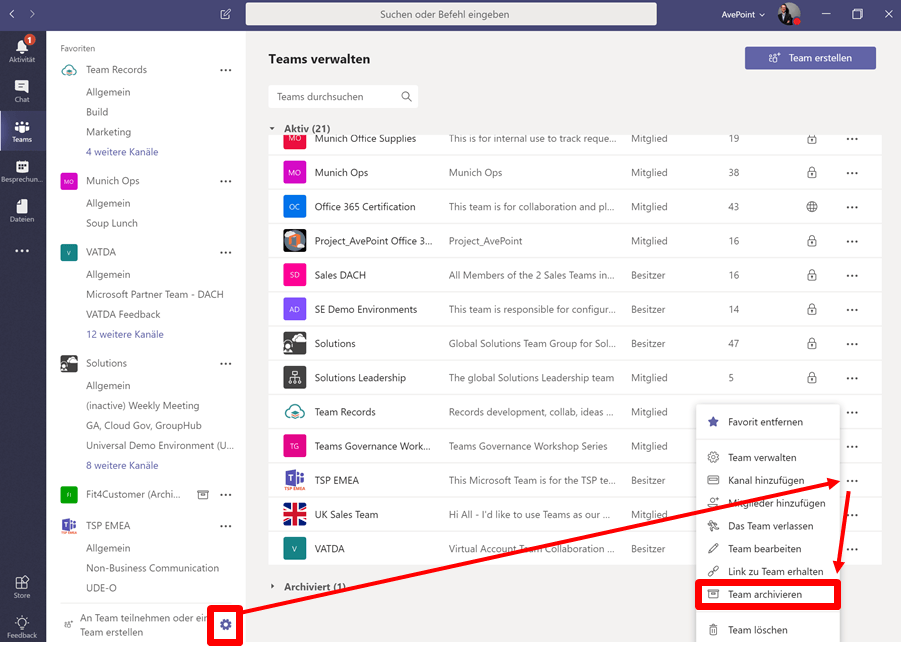901x646 pixels.
Task: Go back with the back arrow
Action: [12, 13]
